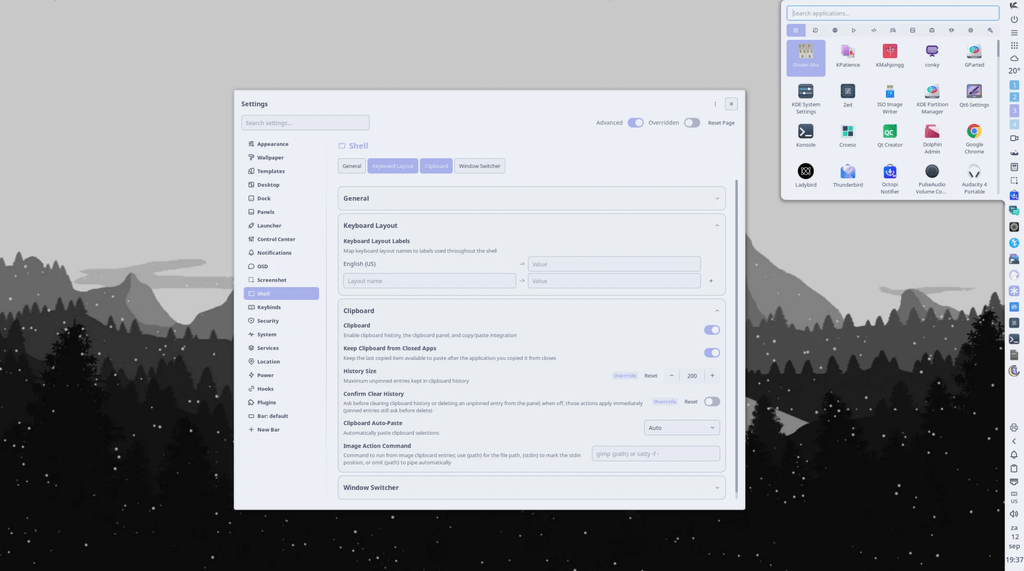
Task: Open Notifications settings in sidebar
Action: click(x=281, y=253)
